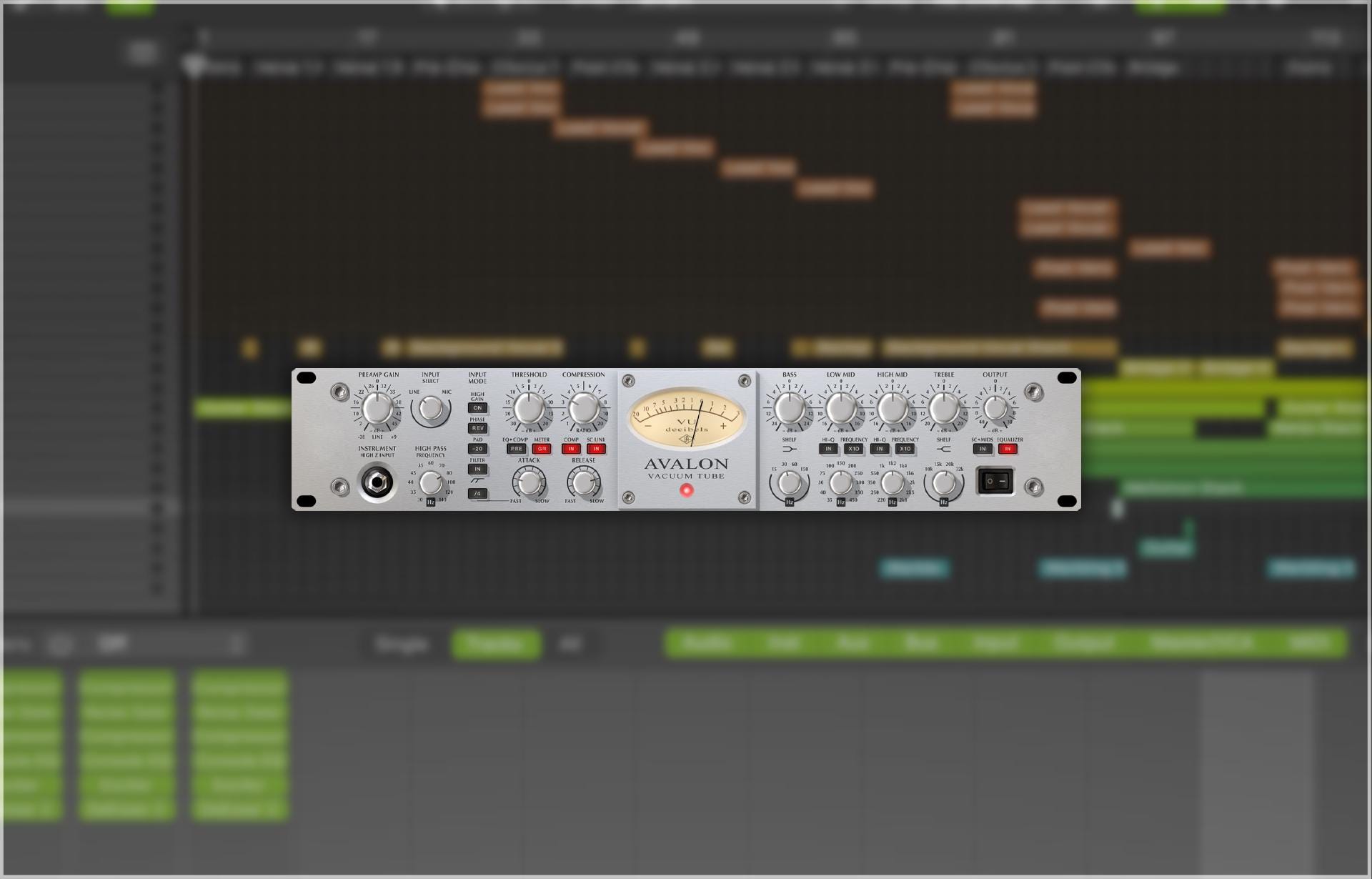Adjust the Preamp Gain knob

click(x=377, y=409)
